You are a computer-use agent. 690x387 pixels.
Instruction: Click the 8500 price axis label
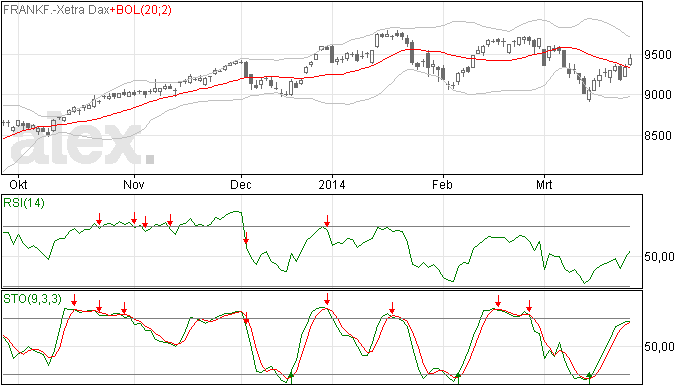coord(658,136)
